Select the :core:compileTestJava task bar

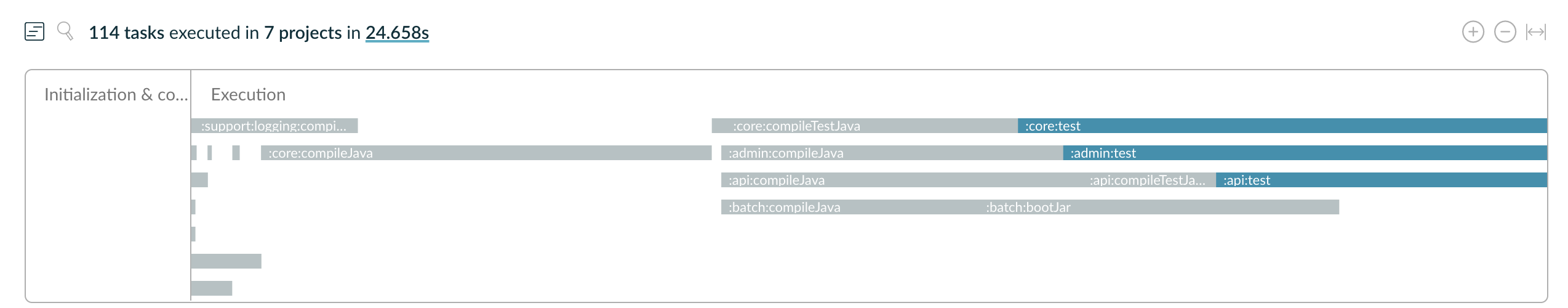(865, 126)
